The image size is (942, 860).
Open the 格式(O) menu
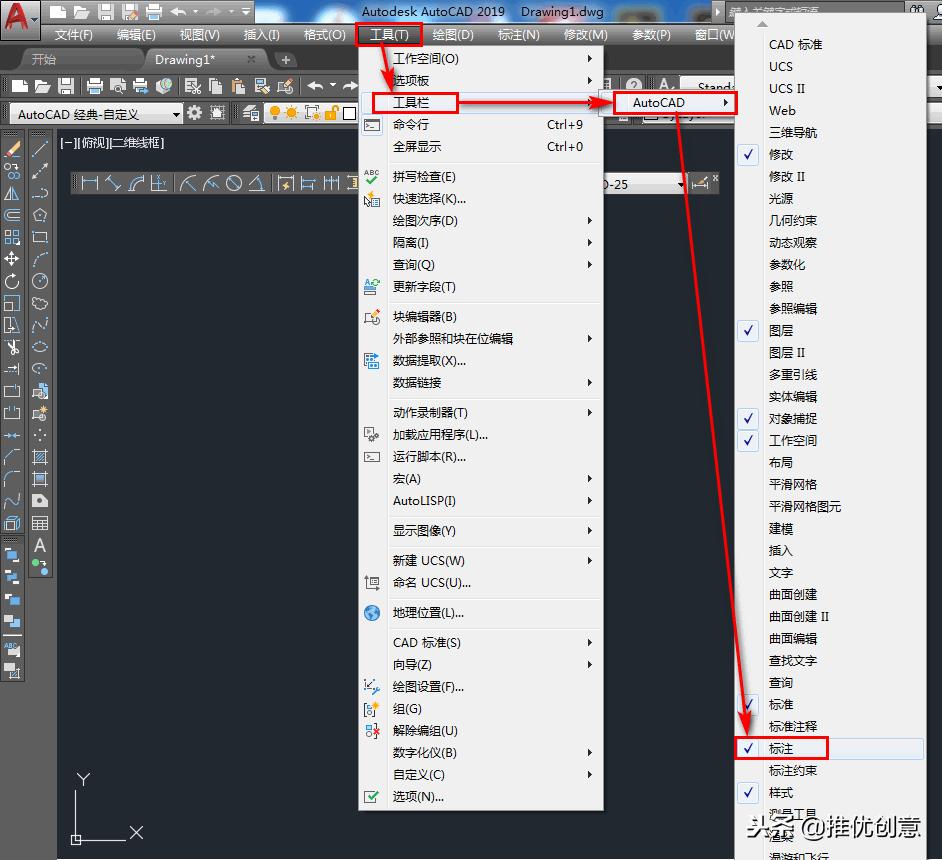pyautogui.click(x=325, y=33)
